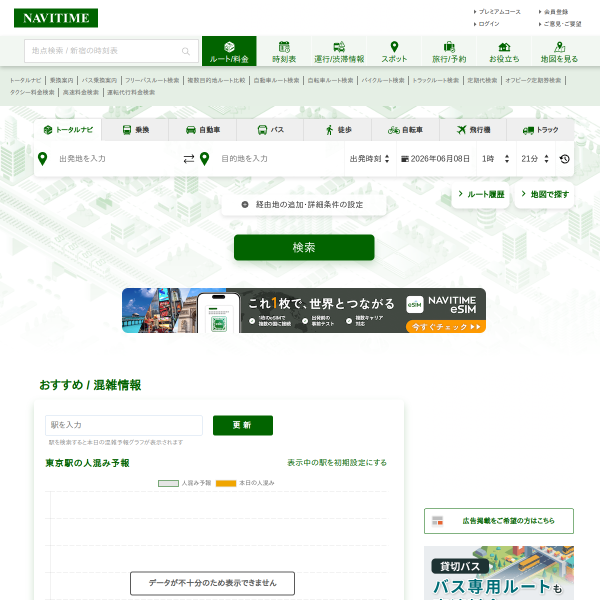The height and width of the screenshot is (600, 600).
Task: Select the 乗換 train tab
Action: pyautogui.click(x=135, y=130)
